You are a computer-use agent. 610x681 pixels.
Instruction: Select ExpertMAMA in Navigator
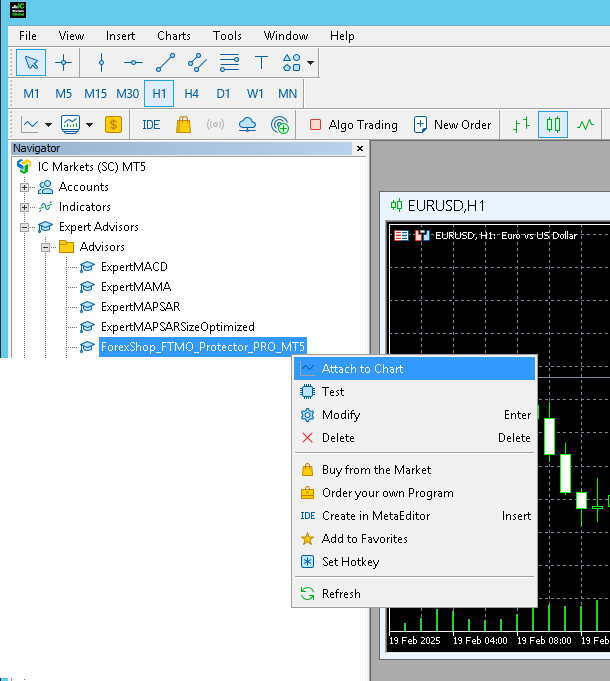click(x=136, y=287)
